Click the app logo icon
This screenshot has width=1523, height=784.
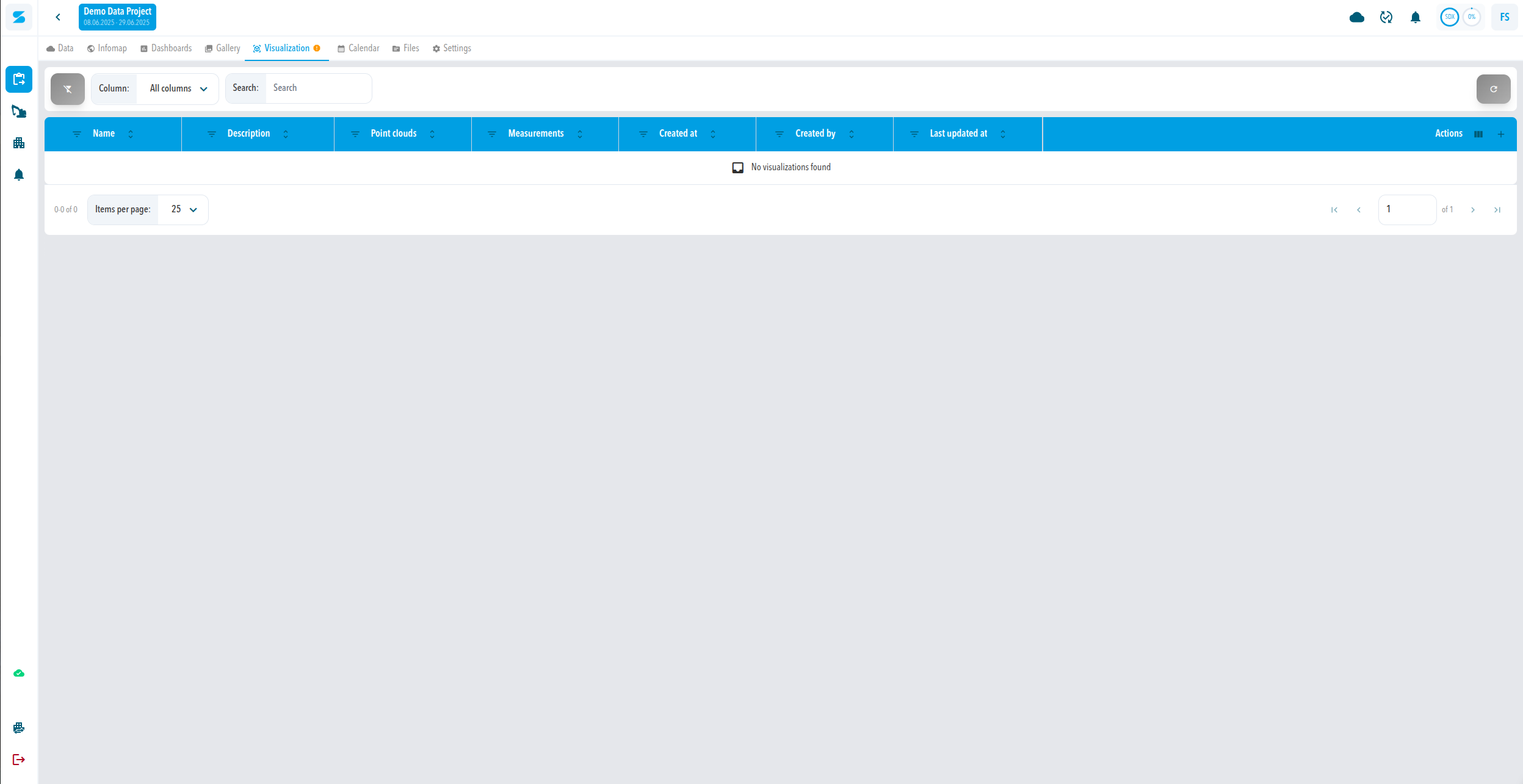tap(19, 17)
